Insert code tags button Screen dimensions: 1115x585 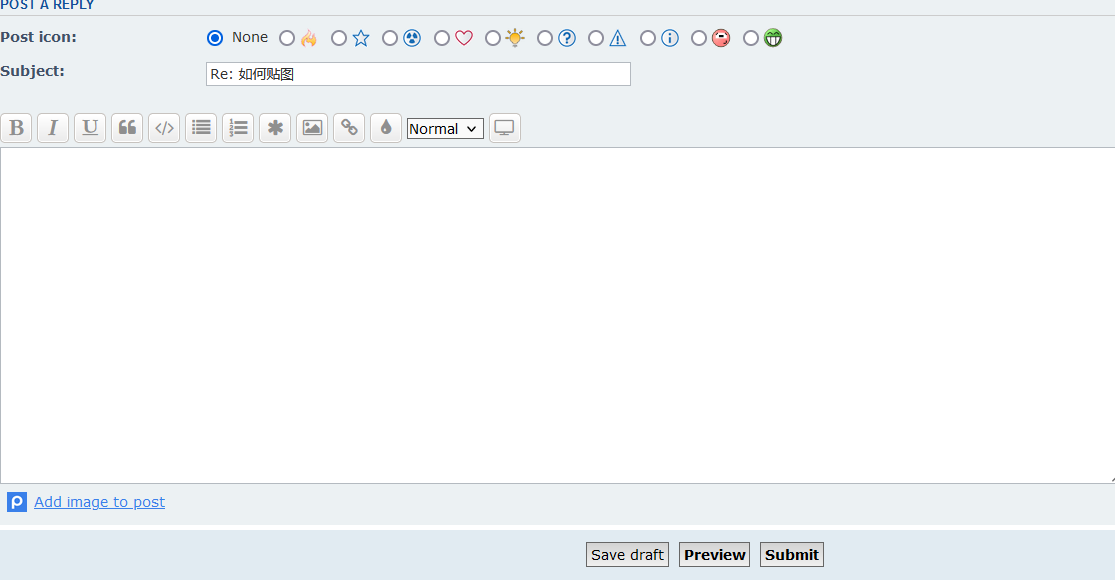(164, 128)
